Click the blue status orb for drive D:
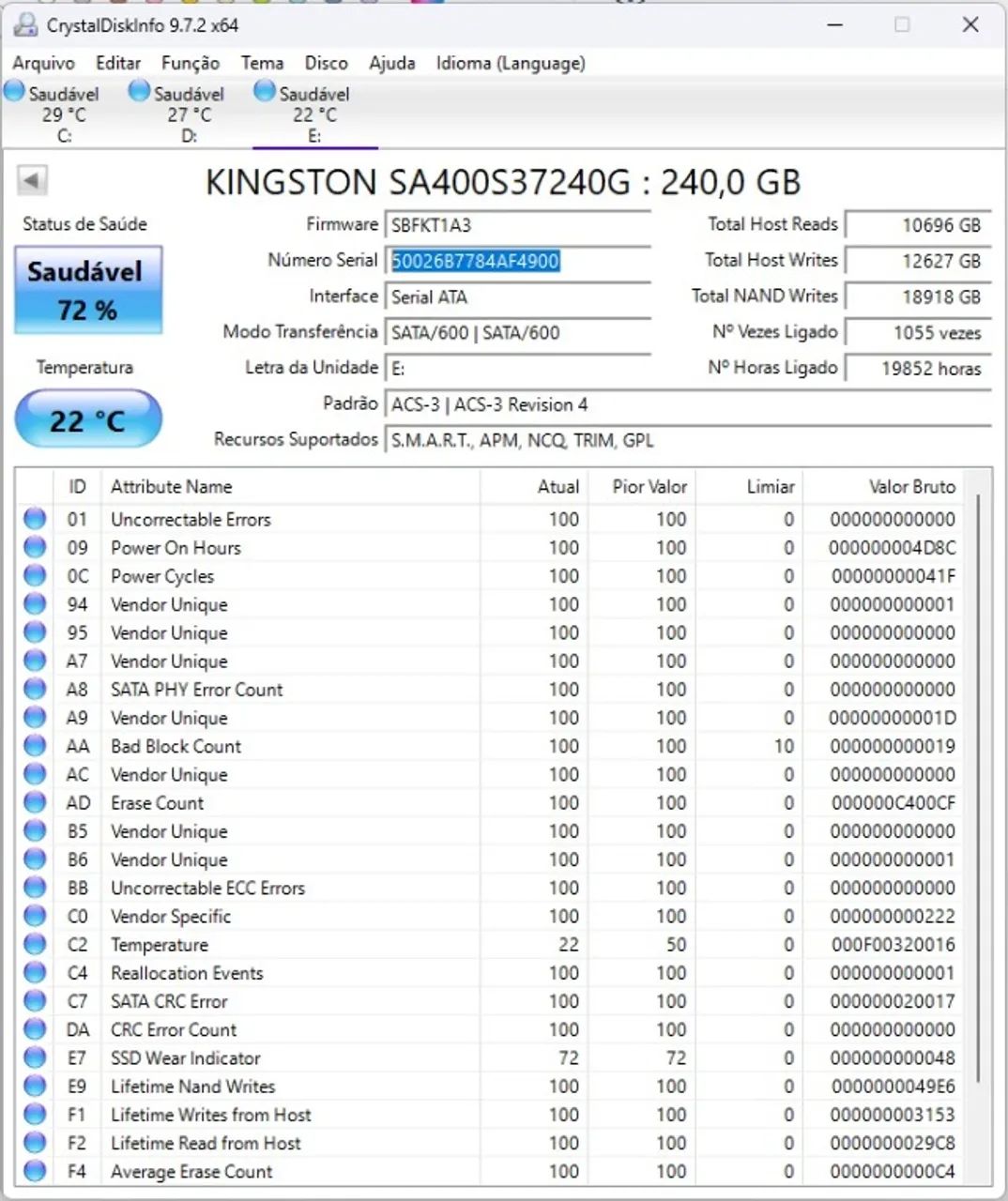 point(140,91)
